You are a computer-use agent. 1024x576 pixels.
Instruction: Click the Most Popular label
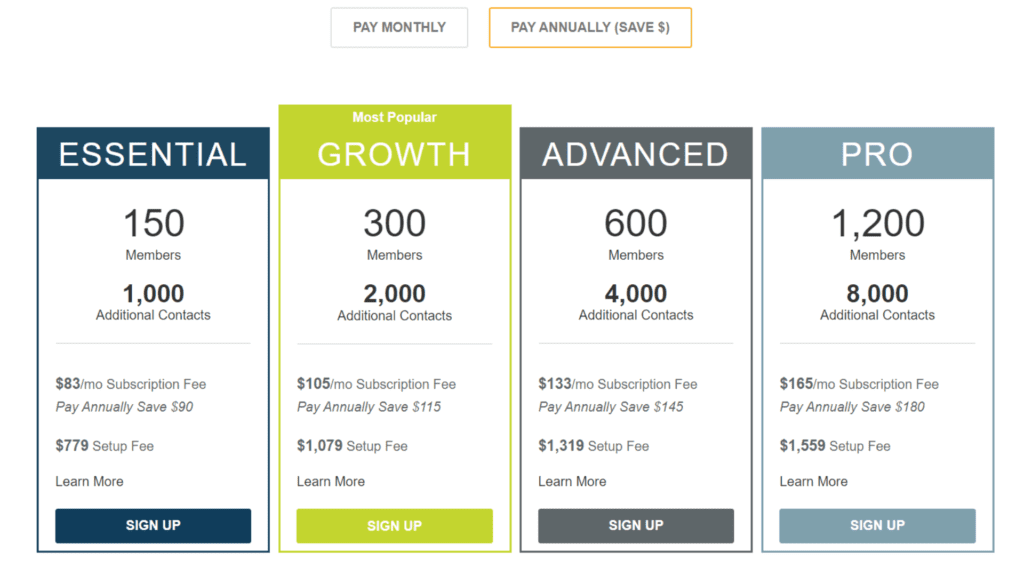tap(394, 118)
